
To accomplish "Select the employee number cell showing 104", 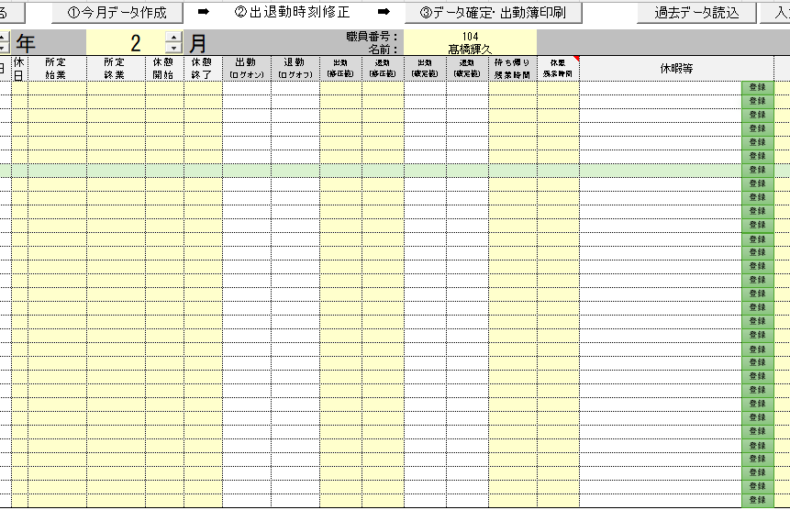I will 470,36.
